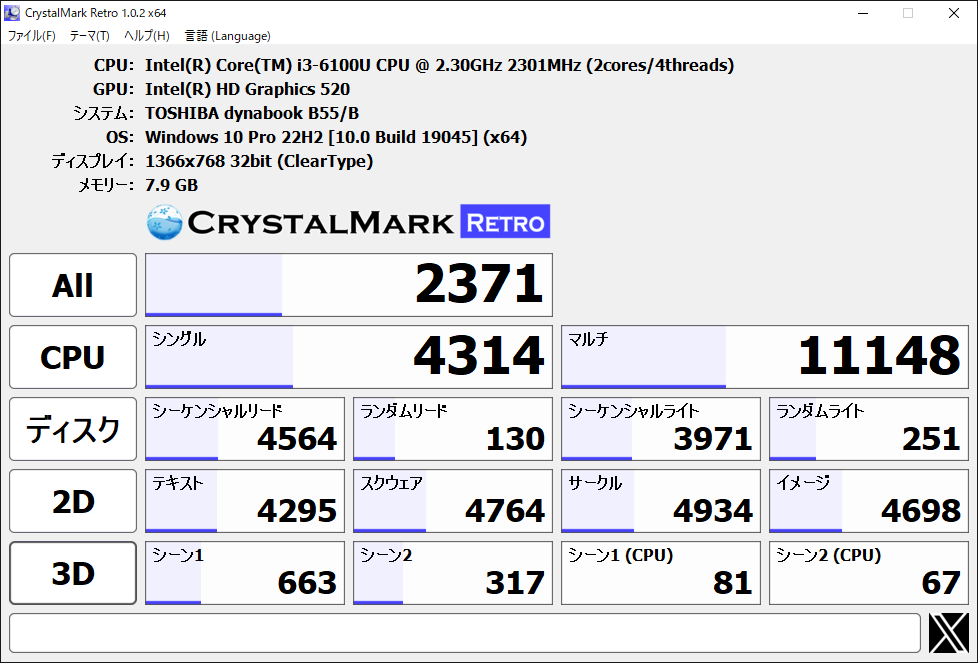Image resolution: width=978 pixels, height=663 pixels.
Task: Run the All benchmark
Action: [x=73, y=285]
